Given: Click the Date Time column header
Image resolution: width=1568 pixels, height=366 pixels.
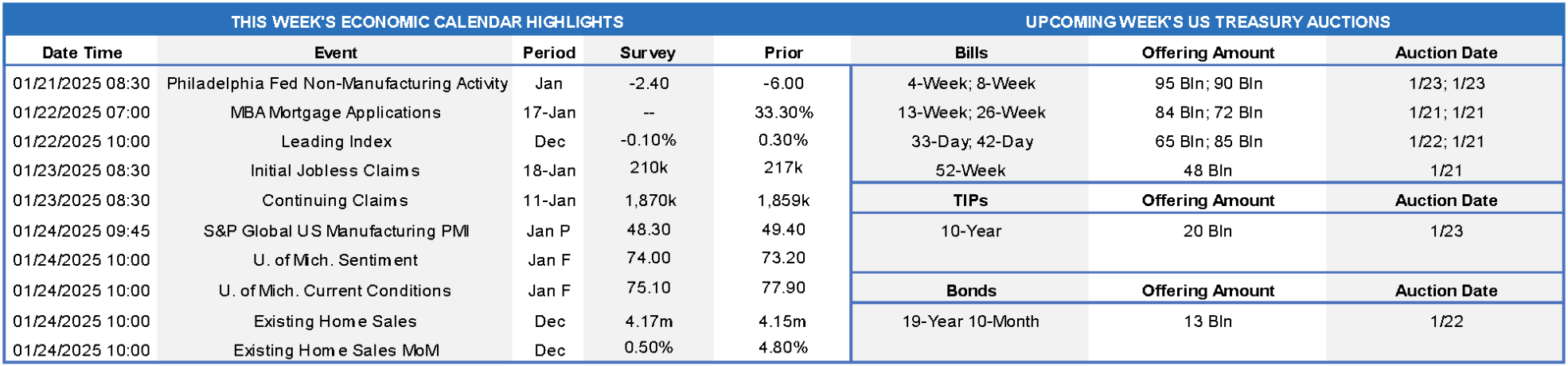Looking at the screenshot, I should [x=82, y=53].
